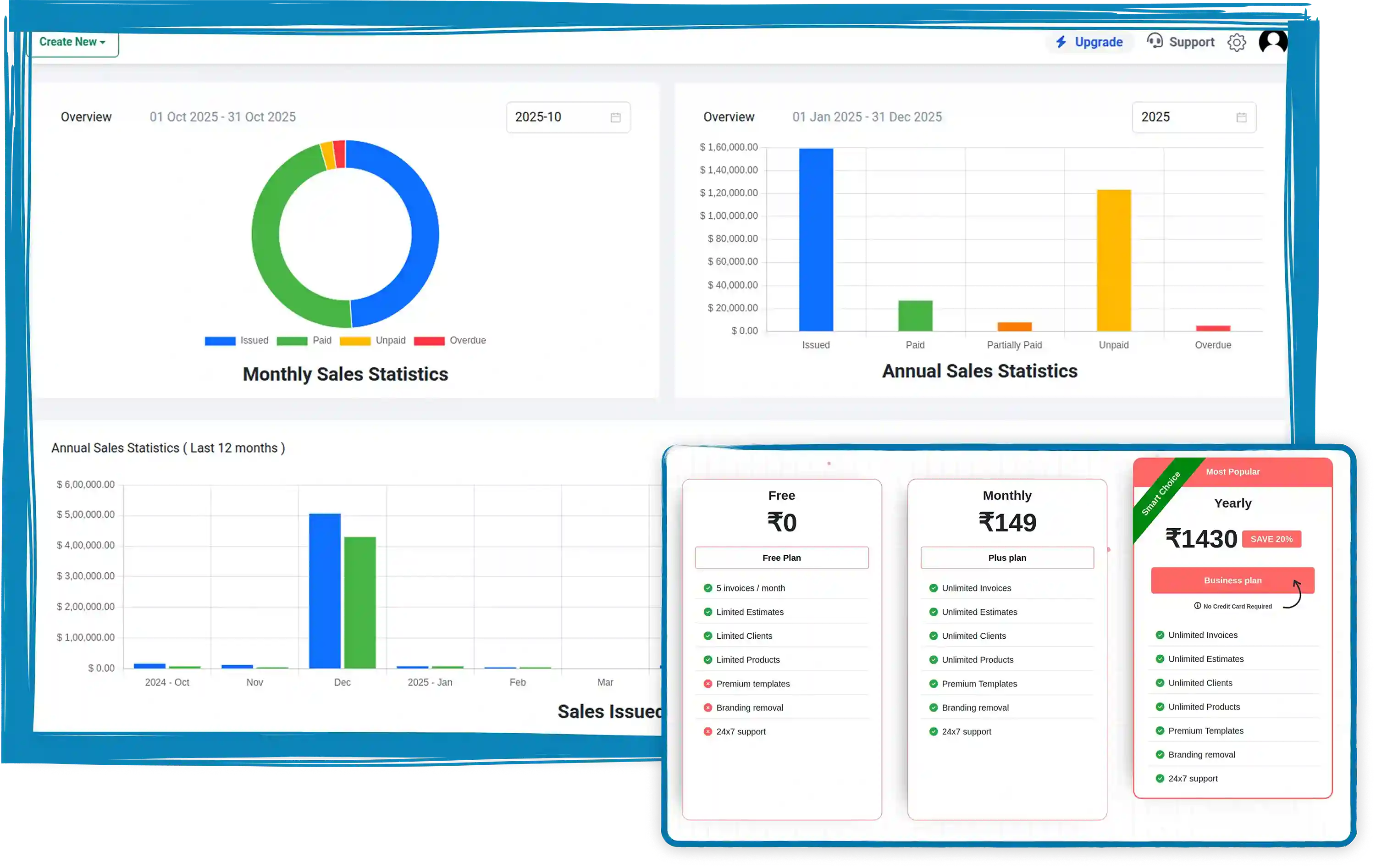Image resolution: width=1376 pixels, height=868 pixels.
Task: Click the Plus plan button
Action: [1007, 557]
